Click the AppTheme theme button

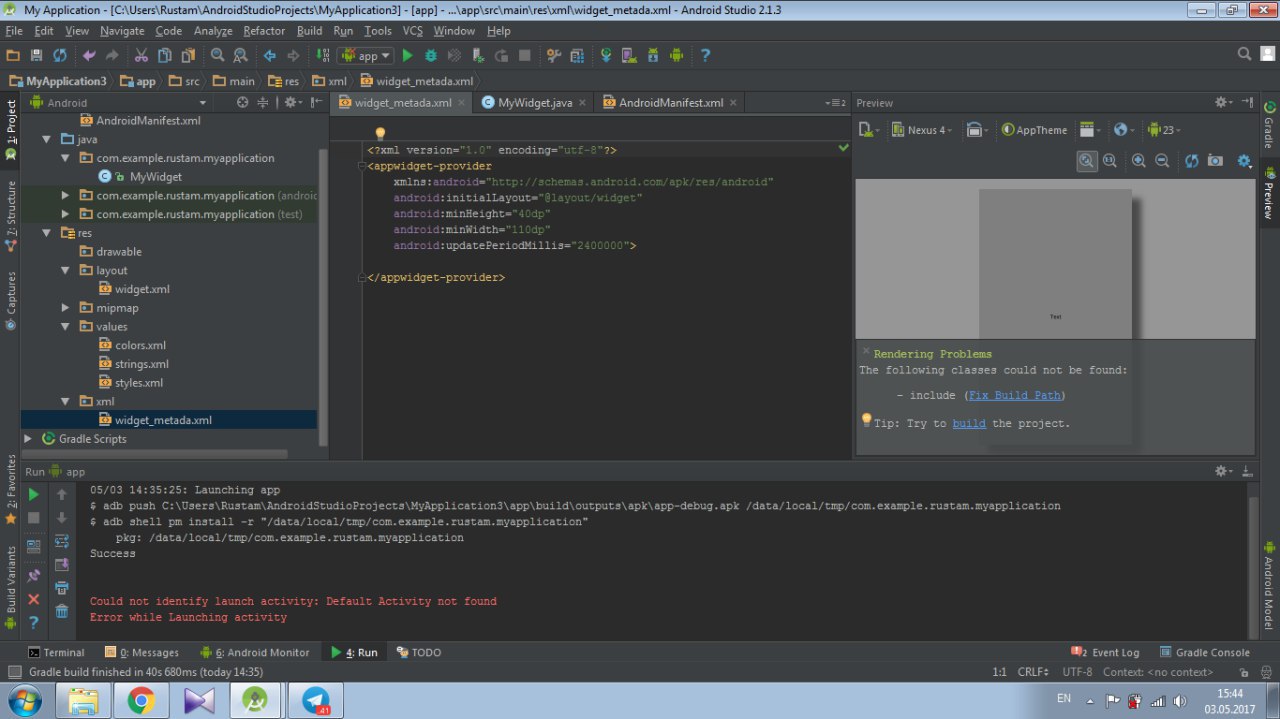pyautogui.click(x=1035, y=130)
